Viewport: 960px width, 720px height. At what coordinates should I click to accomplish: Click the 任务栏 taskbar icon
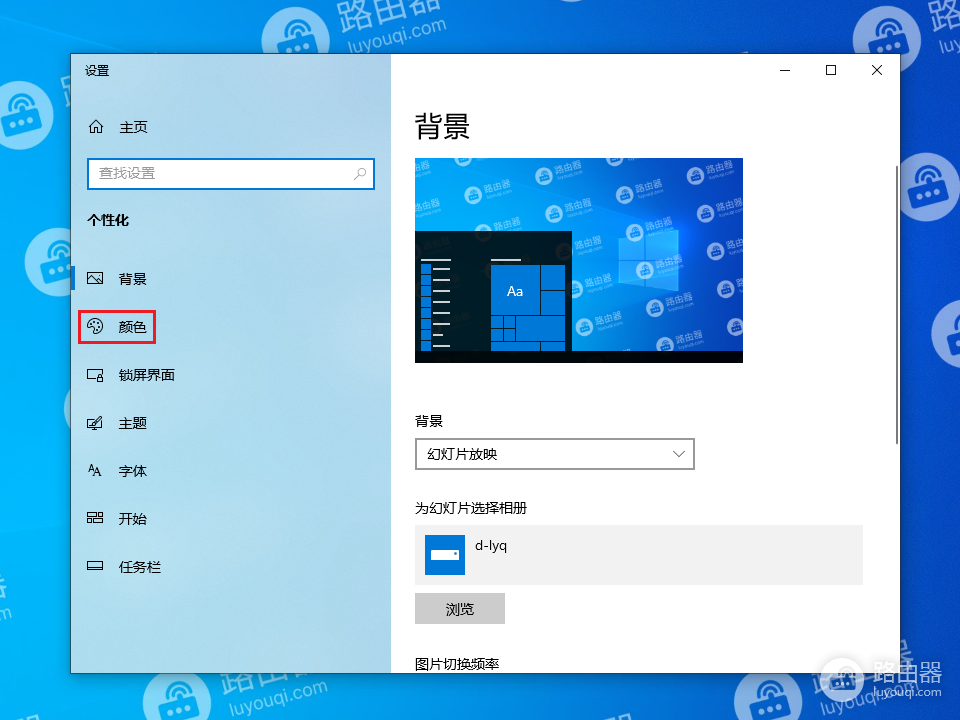coord(95,566)
